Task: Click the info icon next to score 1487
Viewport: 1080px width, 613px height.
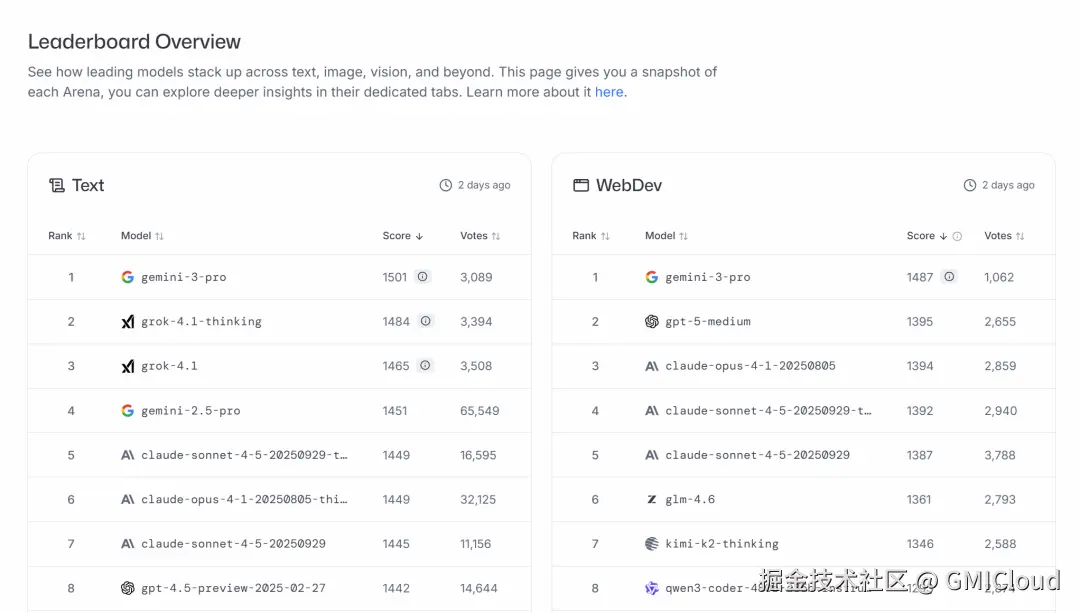Action: [x=949, y=277]
